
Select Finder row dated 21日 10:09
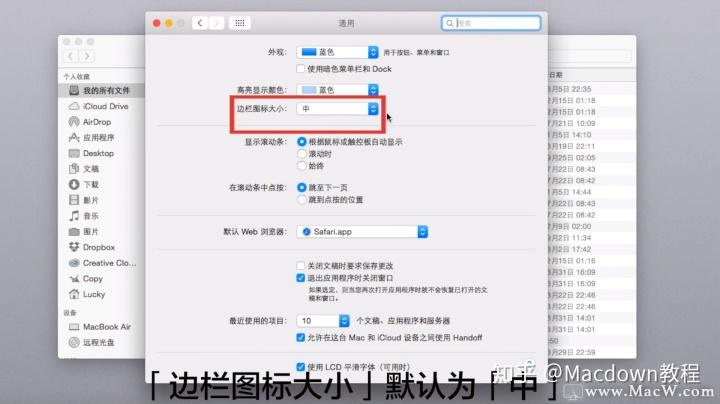tap(592, 123)
